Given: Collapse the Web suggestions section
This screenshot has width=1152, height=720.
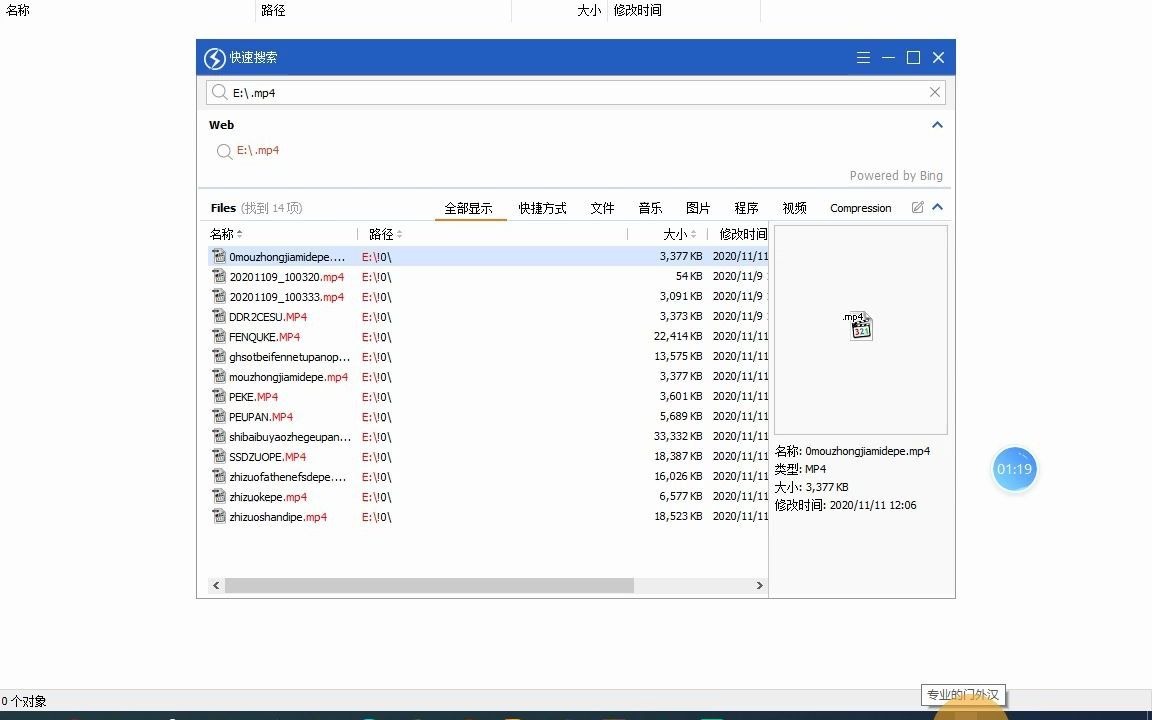Looking at the screenshot, I should 937,124.
